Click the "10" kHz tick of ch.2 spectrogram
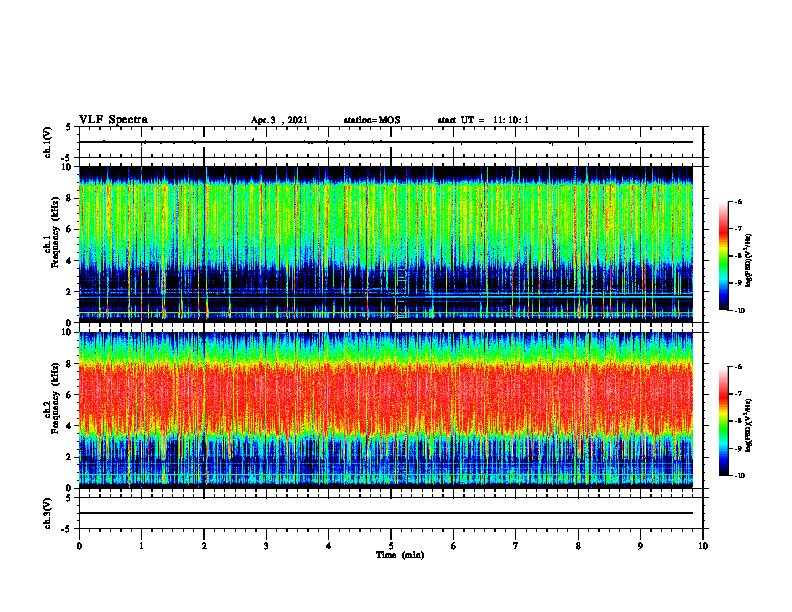 coord(67,332)
